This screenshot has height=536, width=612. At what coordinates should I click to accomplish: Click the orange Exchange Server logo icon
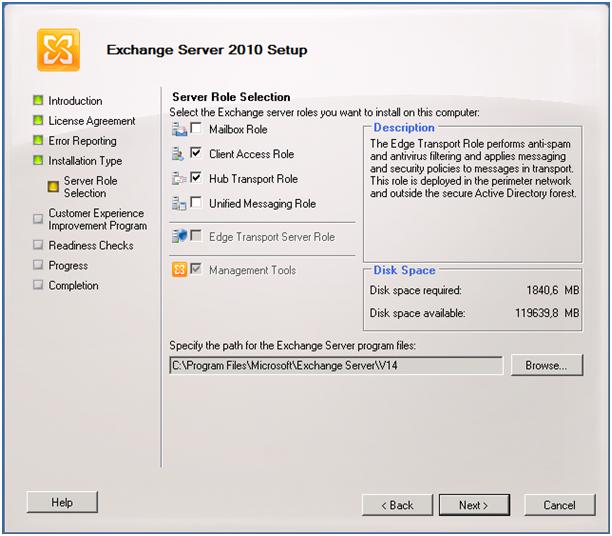59,50
